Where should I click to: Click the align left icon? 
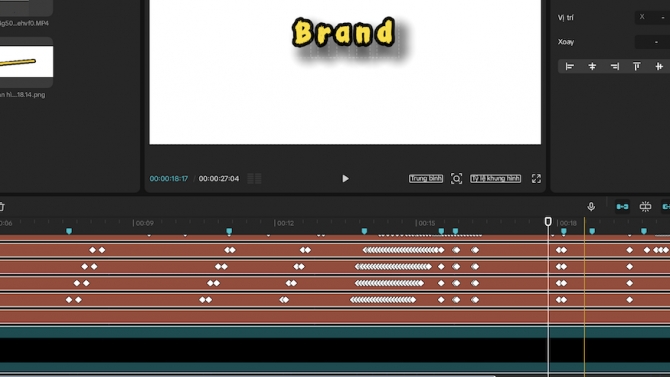coord(569,66)
